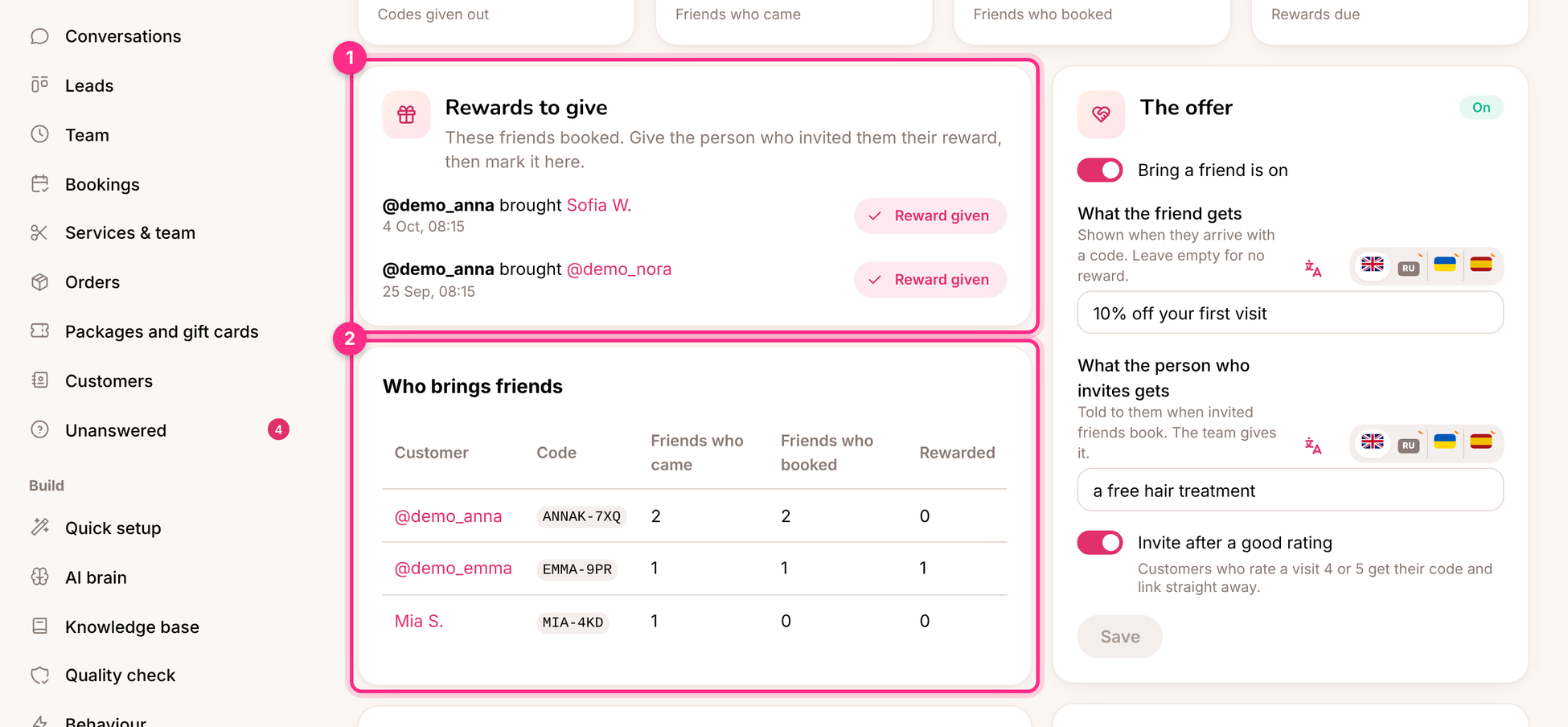Select Spanish flag for inviter reward text

tap(1481, 442)
